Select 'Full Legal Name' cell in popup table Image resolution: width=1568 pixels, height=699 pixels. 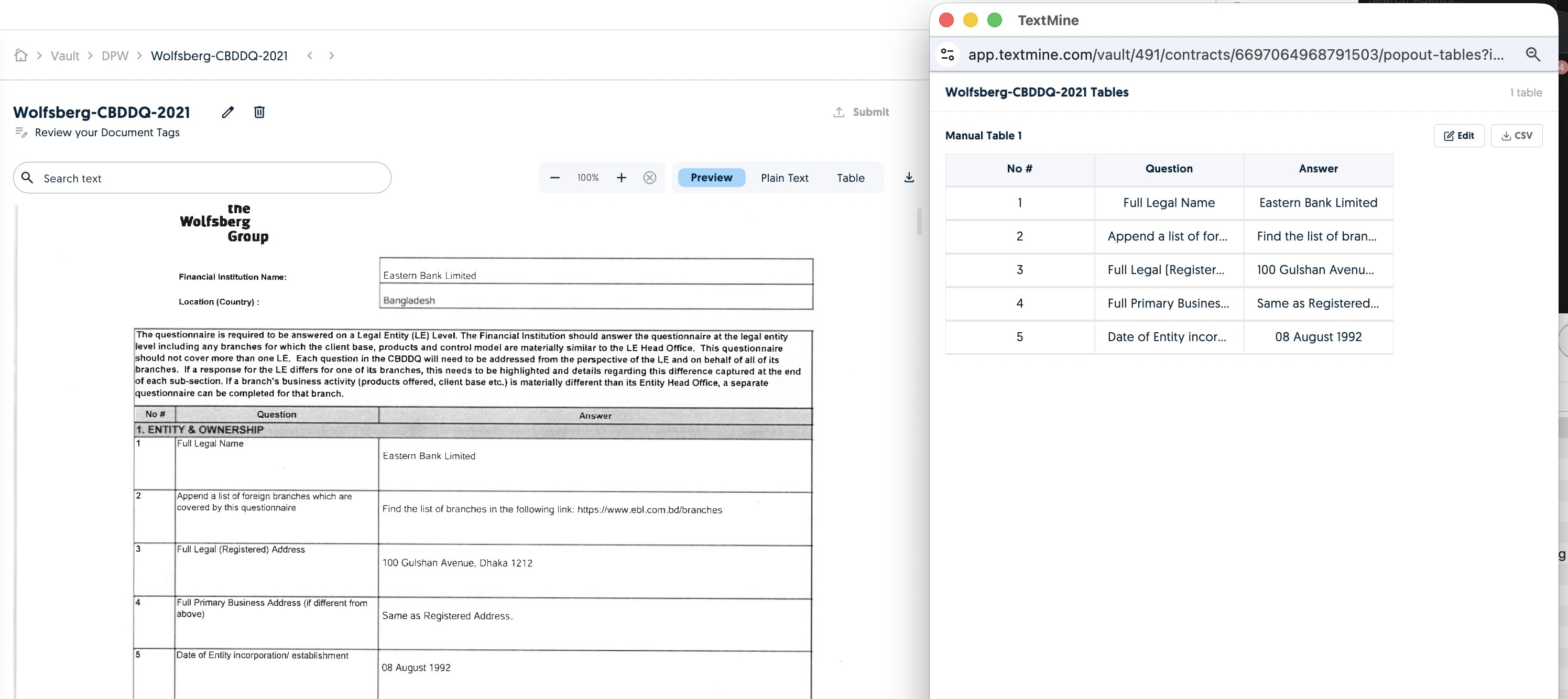click(1169, 203)
